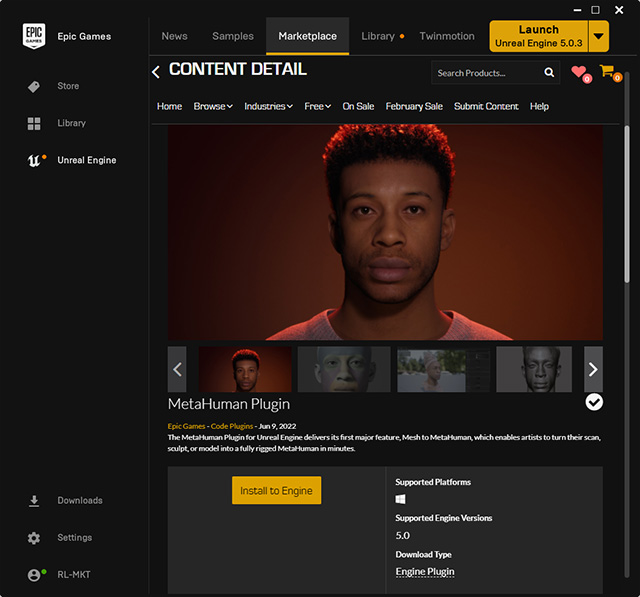The width and height of the screenshot is (640, 597).
Task: Open Library via grid icon in sidebar
Action: [x=34, y=123]
